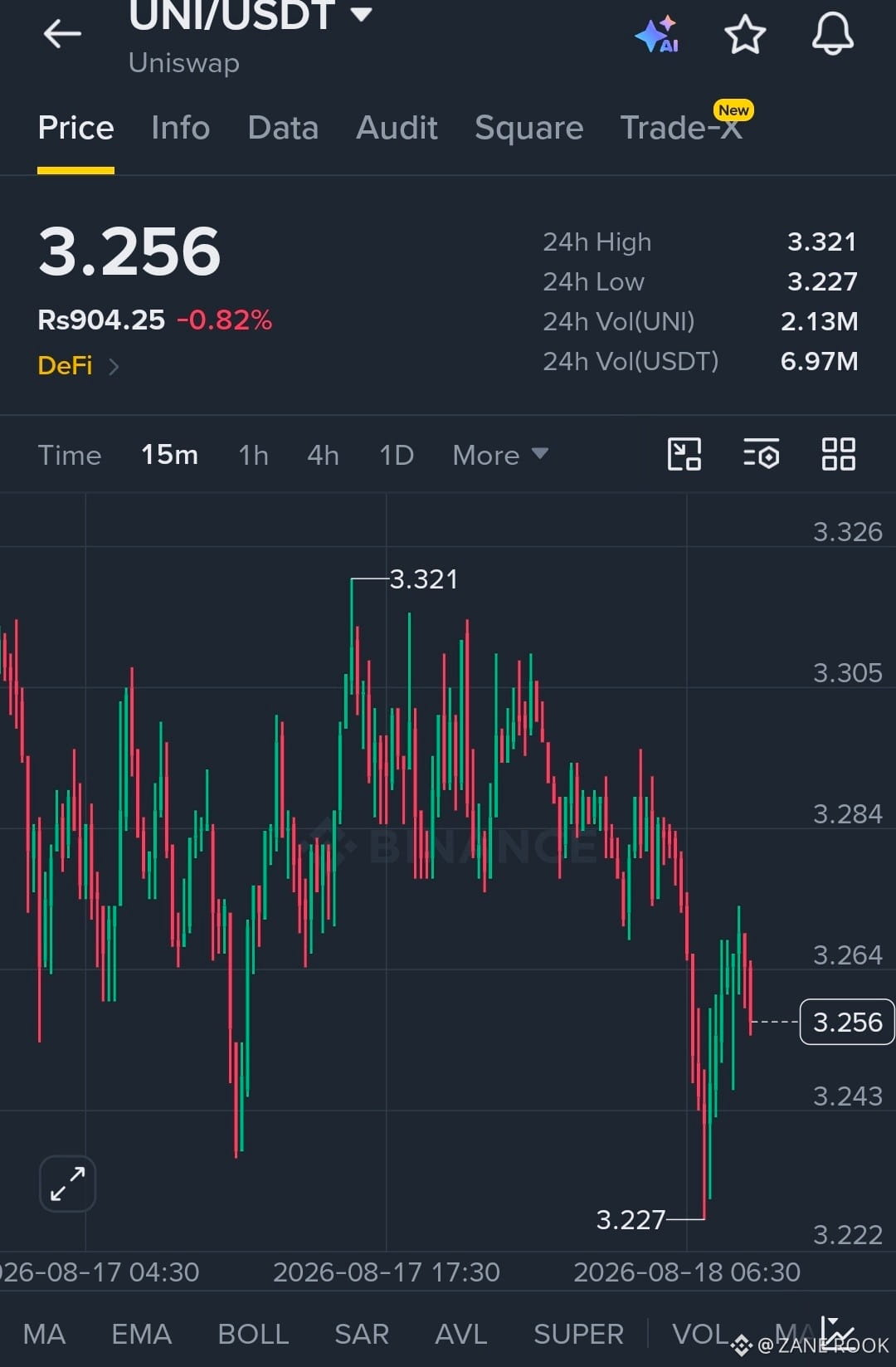Open the DeFi category chevron
The image size is (896, 1367).
coord(114,366)
